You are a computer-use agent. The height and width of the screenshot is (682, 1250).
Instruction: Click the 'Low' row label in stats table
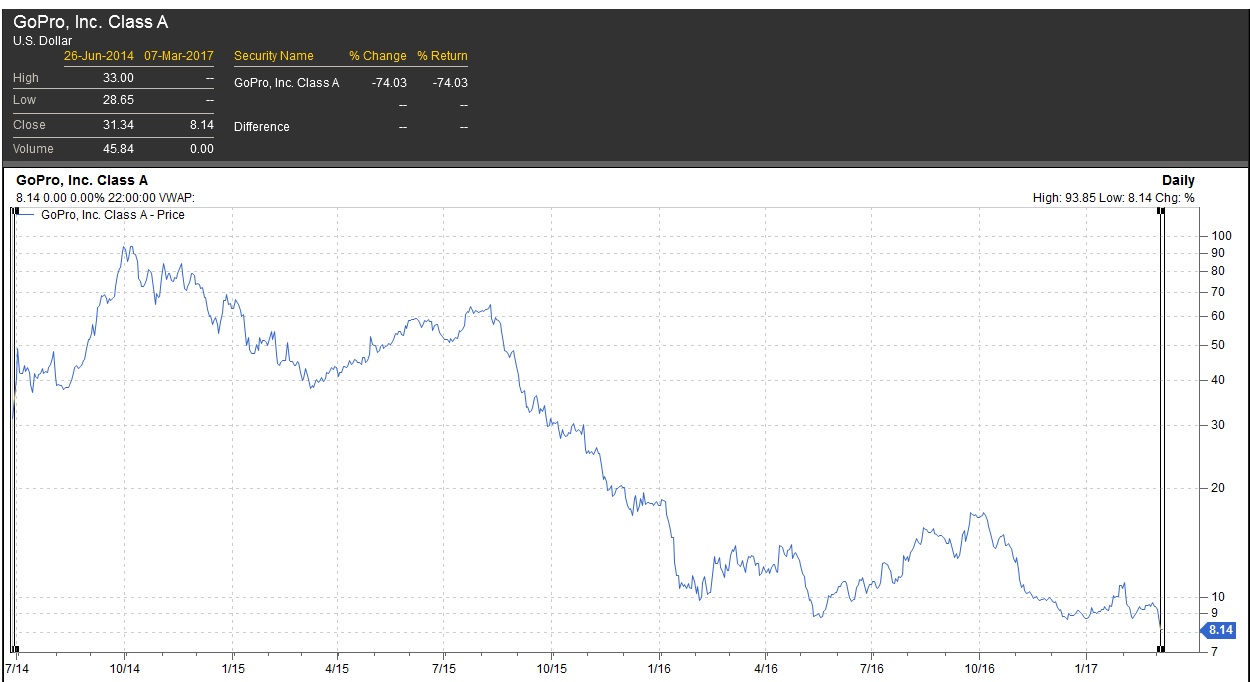25,100
